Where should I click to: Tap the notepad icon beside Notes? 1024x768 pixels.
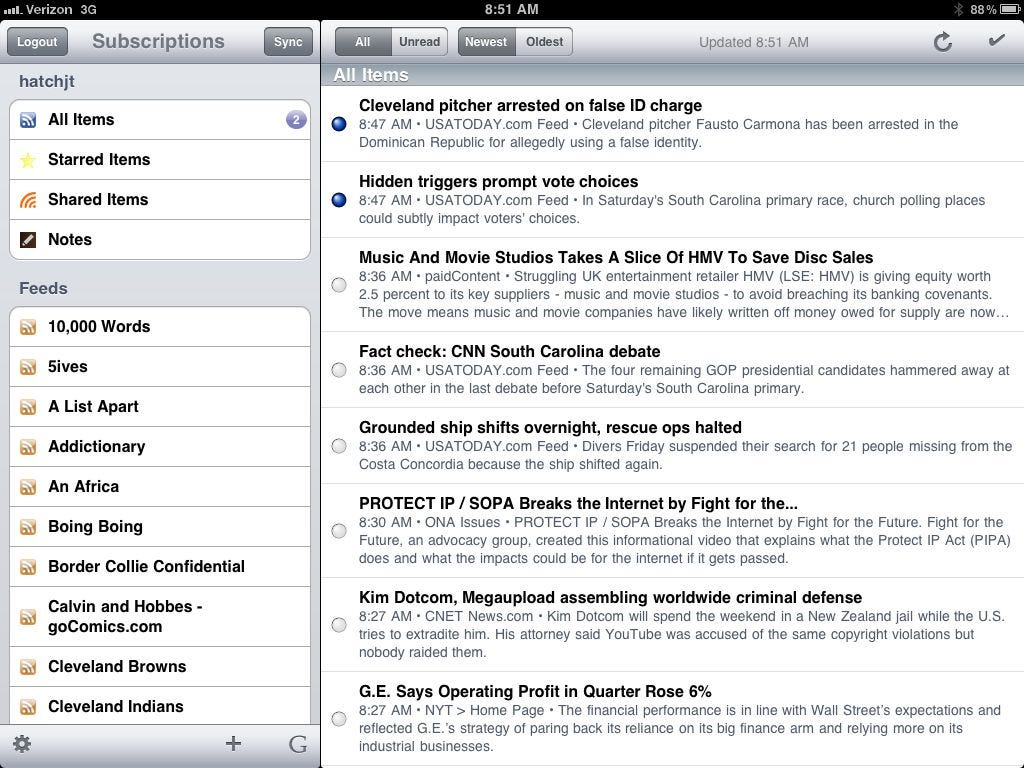click(x=28, y=240)
